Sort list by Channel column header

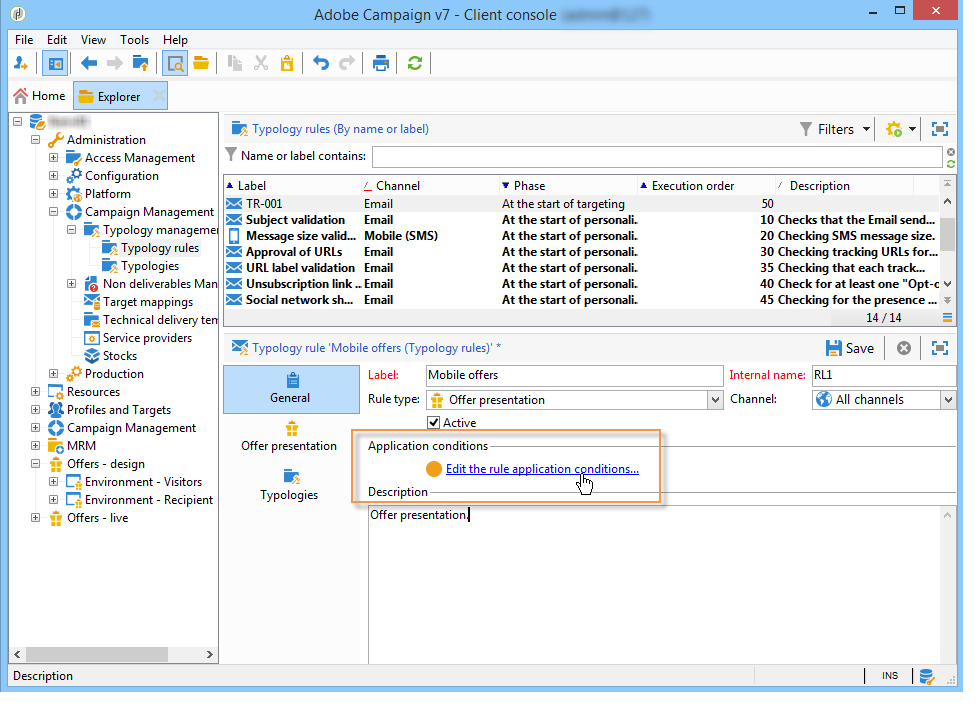coord(429,186)
